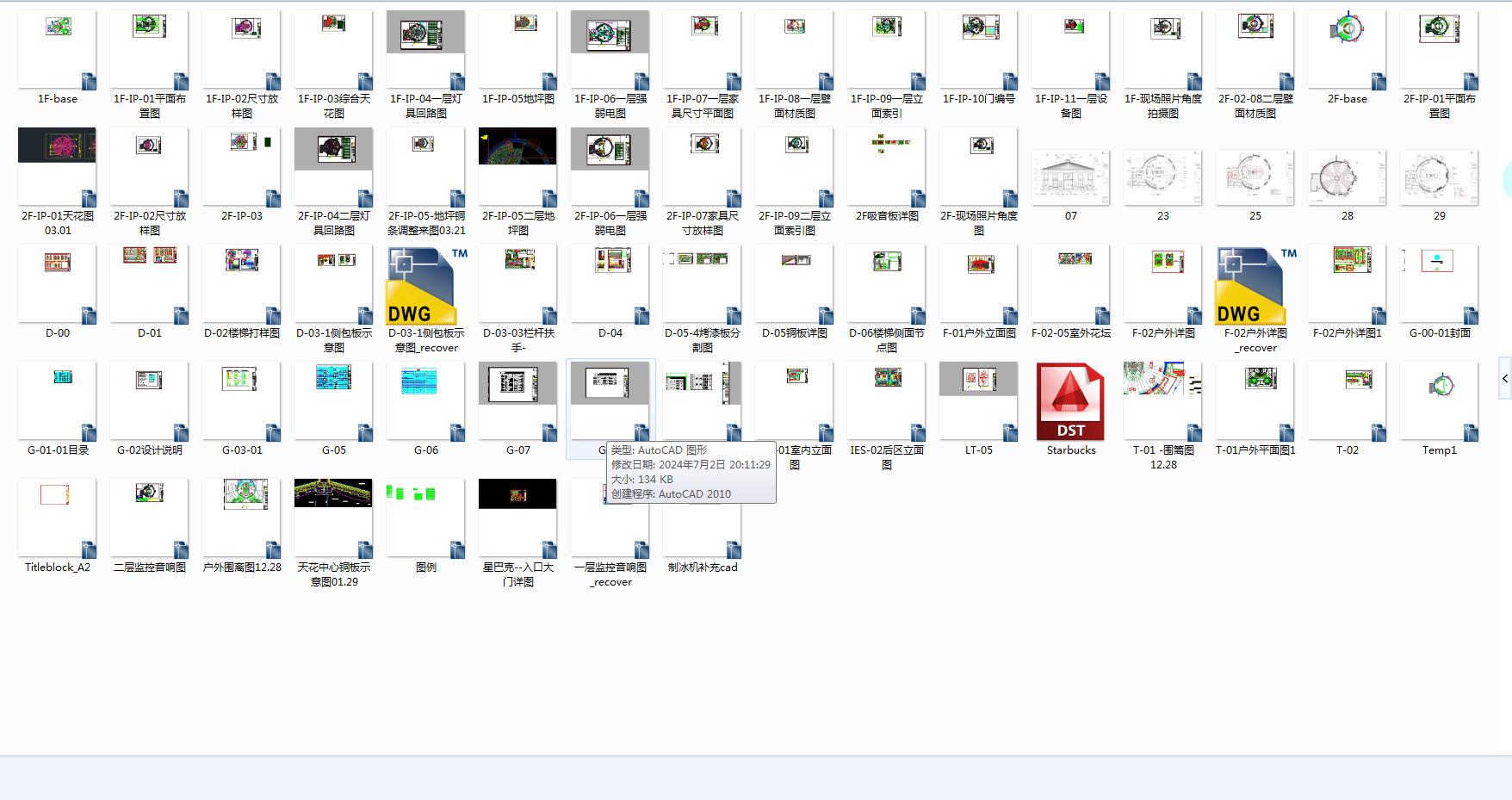1512x800 pixels.
Task: Select the LT-05 drawing file
Action: point(978,401)
